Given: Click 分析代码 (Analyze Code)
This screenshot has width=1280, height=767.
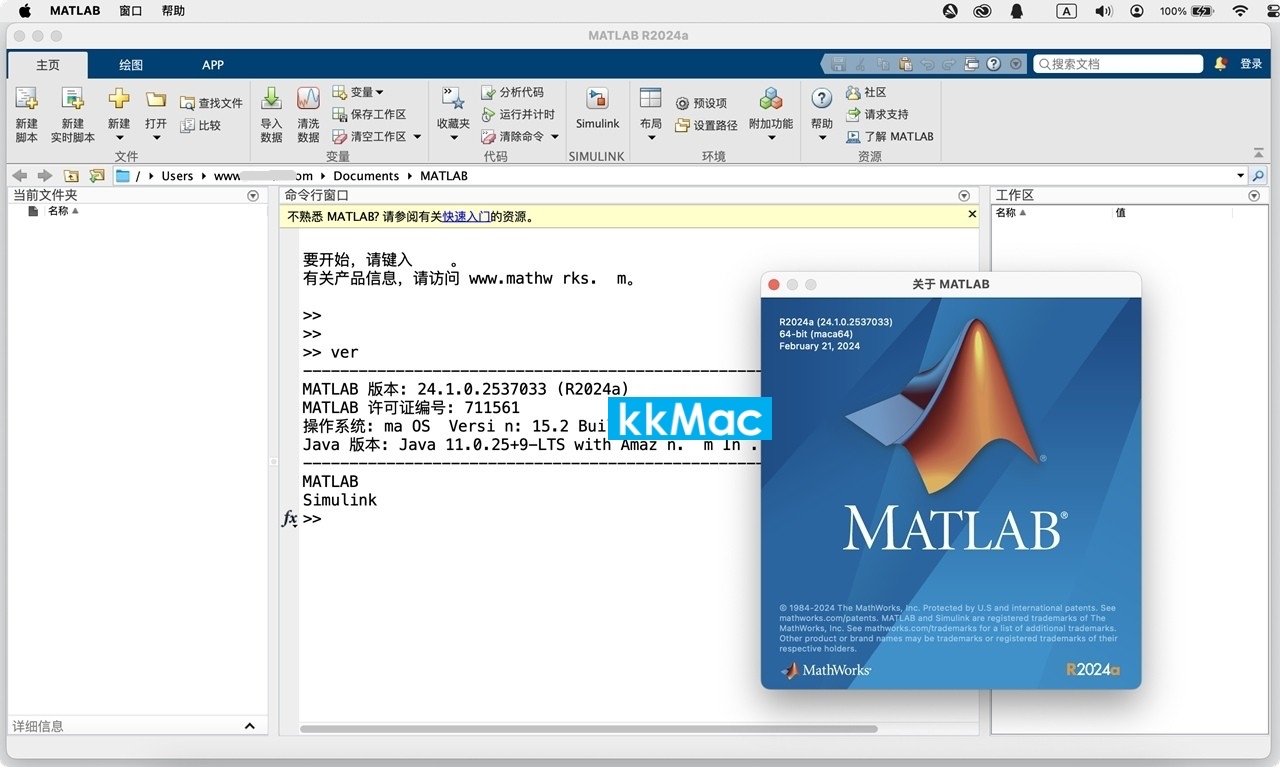Looking at the screenshot, I should pyautogui.click(x=512, y=92).
